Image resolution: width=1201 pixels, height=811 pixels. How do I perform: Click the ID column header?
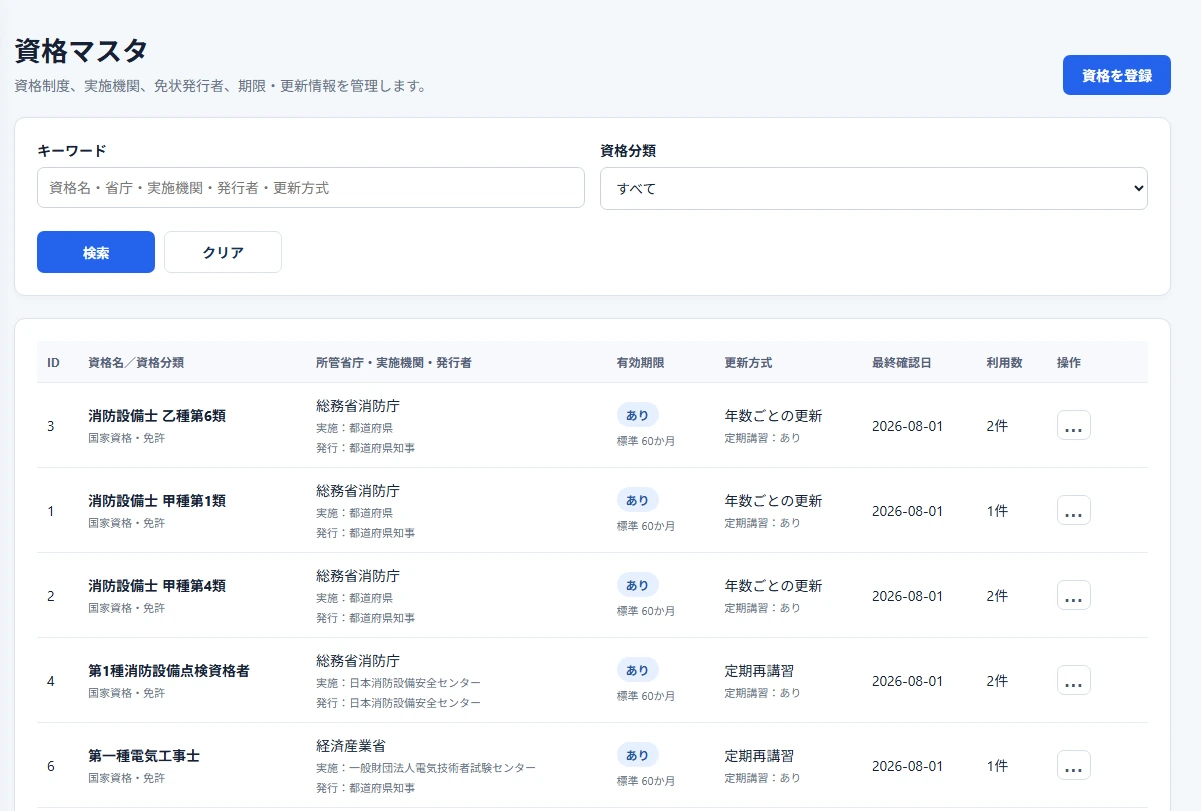pos(53,362)
